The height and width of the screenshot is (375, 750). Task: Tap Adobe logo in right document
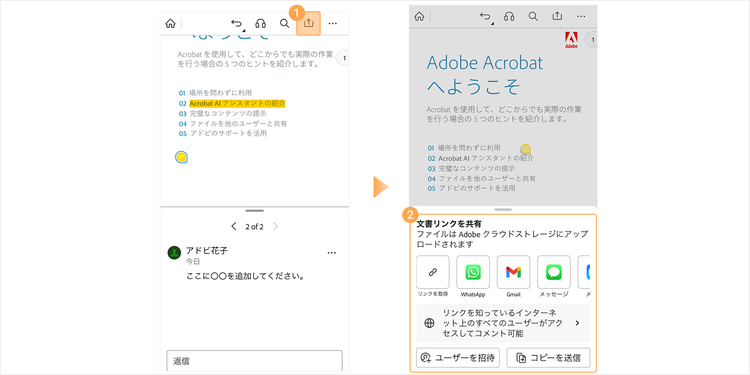click(571, 40)
